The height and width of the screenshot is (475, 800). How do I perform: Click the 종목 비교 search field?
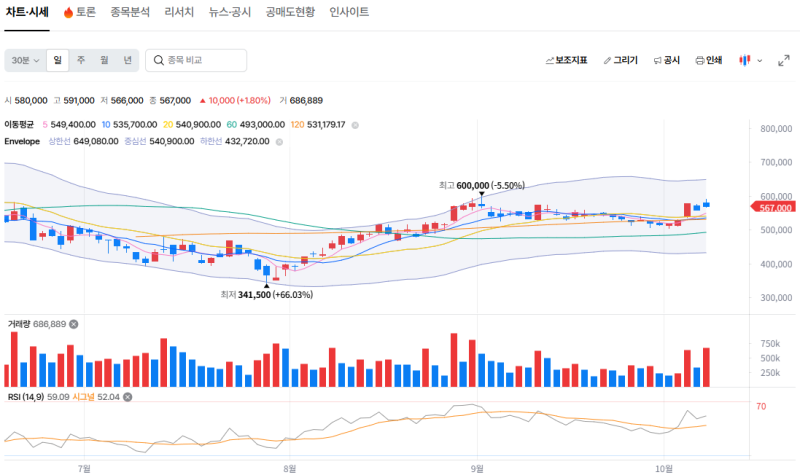click(196, 60)
